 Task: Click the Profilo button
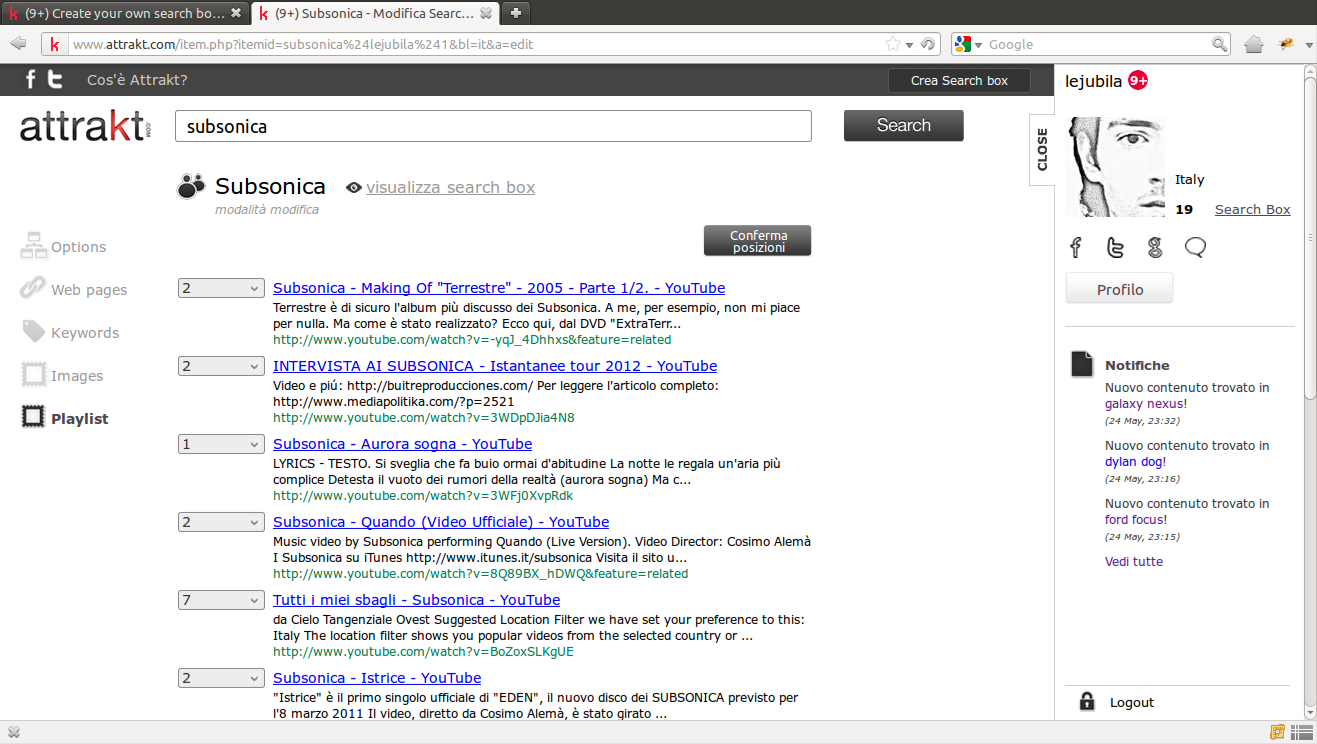coord(1119,289)
